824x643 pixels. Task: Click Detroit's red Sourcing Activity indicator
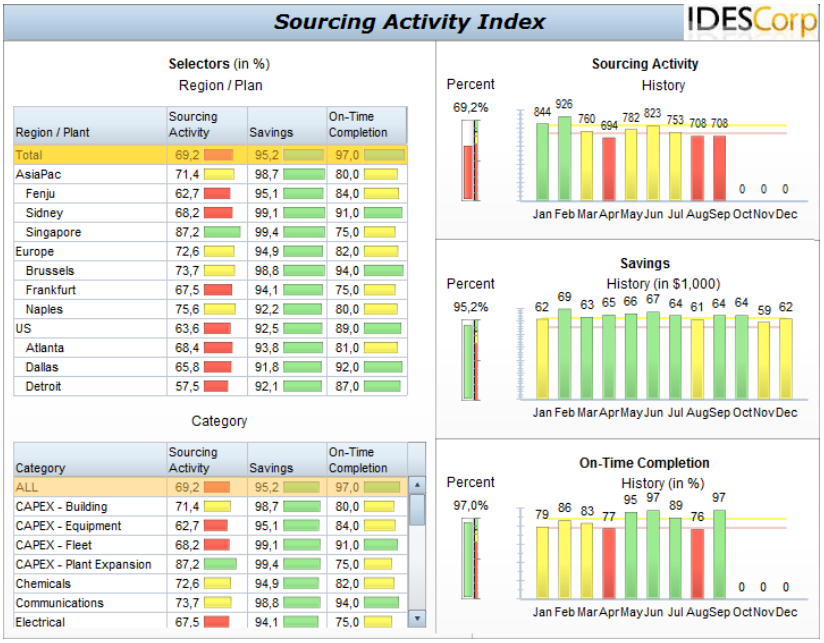click(216, 386)
